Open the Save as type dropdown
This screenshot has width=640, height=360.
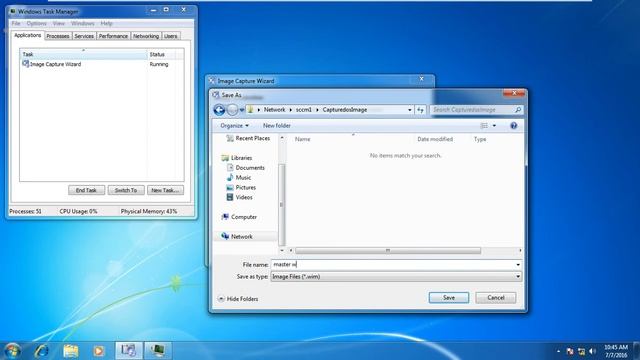coord(396,277)
